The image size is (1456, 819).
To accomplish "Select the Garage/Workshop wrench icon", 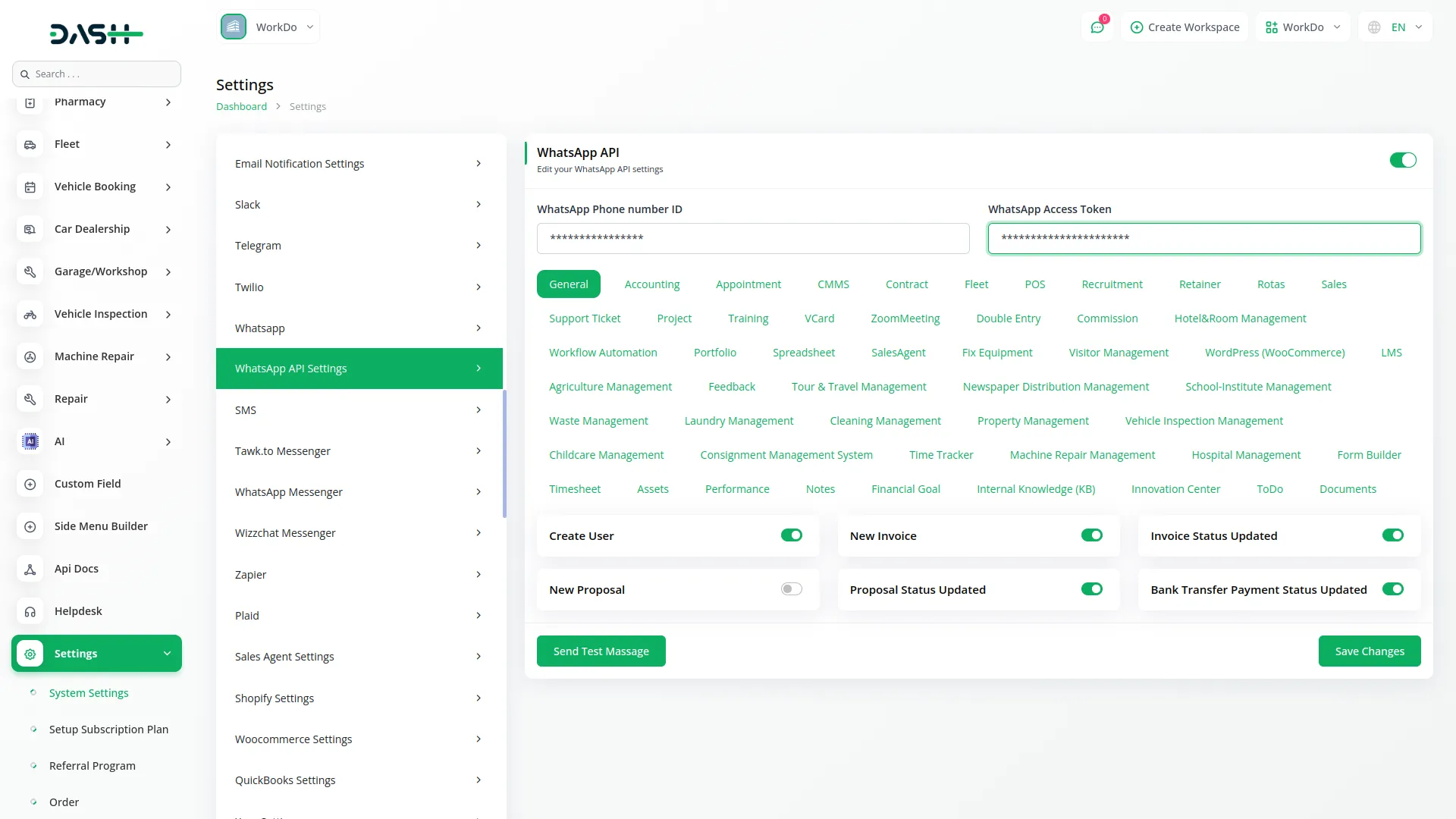I will pos(30,271).
